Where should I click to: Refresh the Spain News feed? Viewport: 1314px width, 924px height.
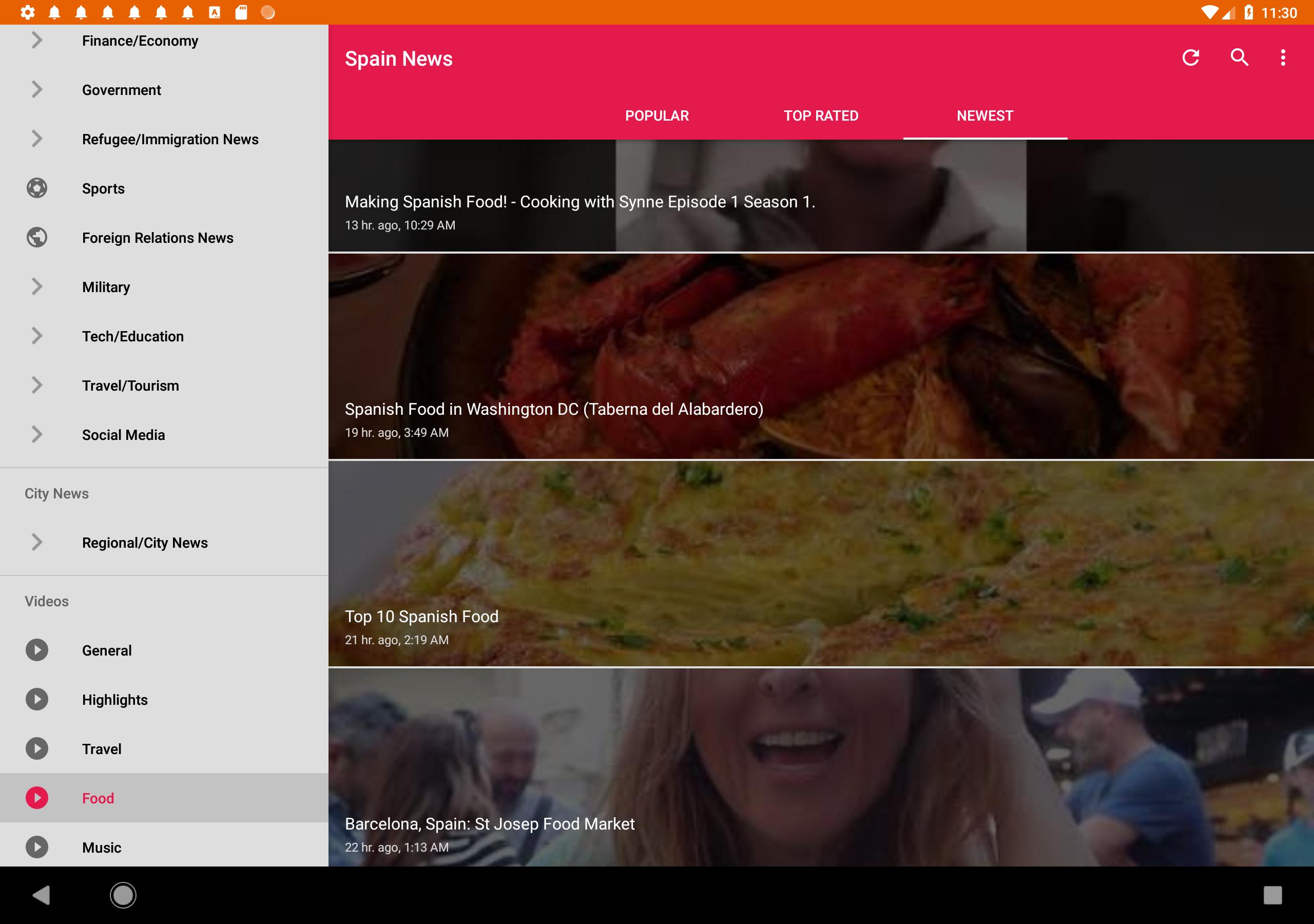[x=1190, y=58]
